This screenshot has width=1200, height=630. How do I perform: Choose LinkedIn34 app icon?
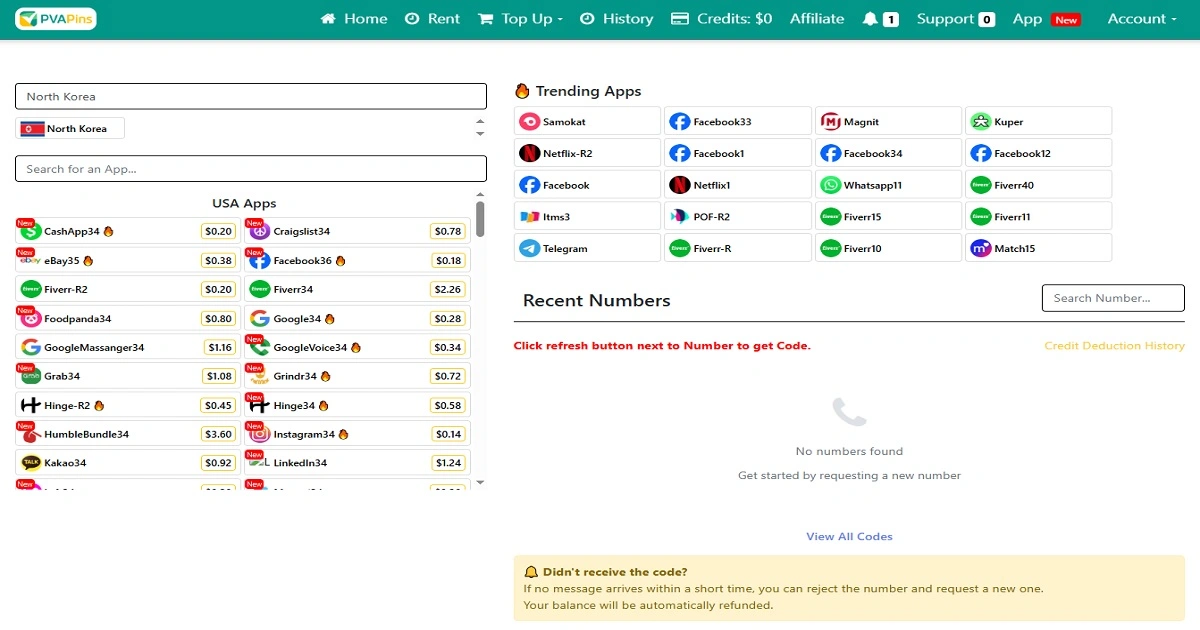259,463
